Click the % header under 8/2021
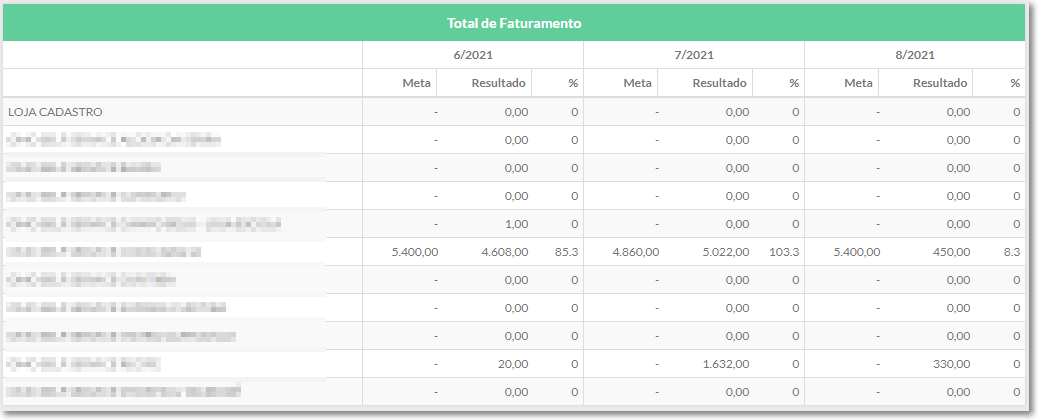This screenshot has width=1038, height=420. coord(1015,83)
